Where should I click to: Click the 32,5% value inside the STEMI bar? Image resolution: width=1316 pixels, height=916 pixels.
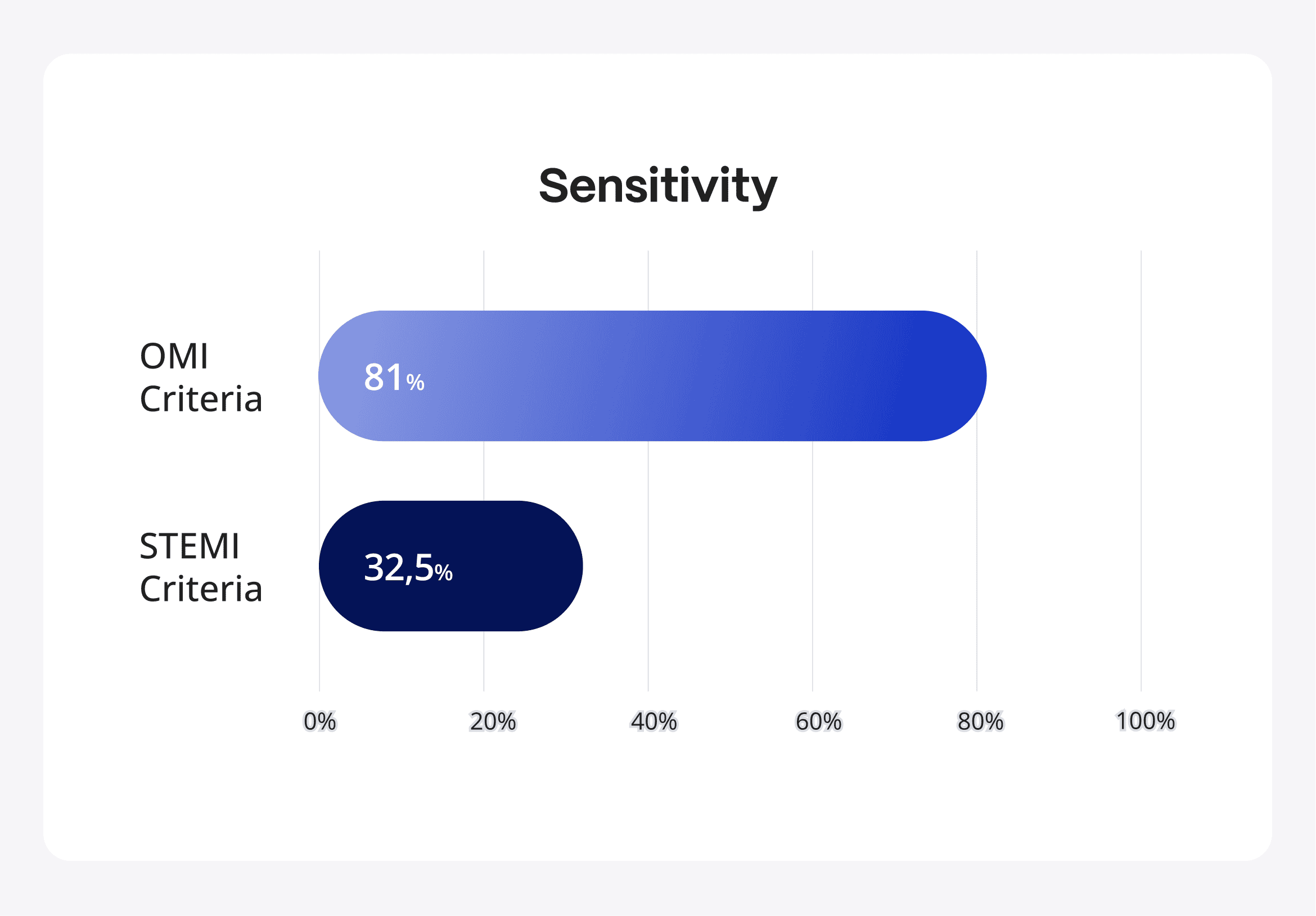(x=408, y=567)
